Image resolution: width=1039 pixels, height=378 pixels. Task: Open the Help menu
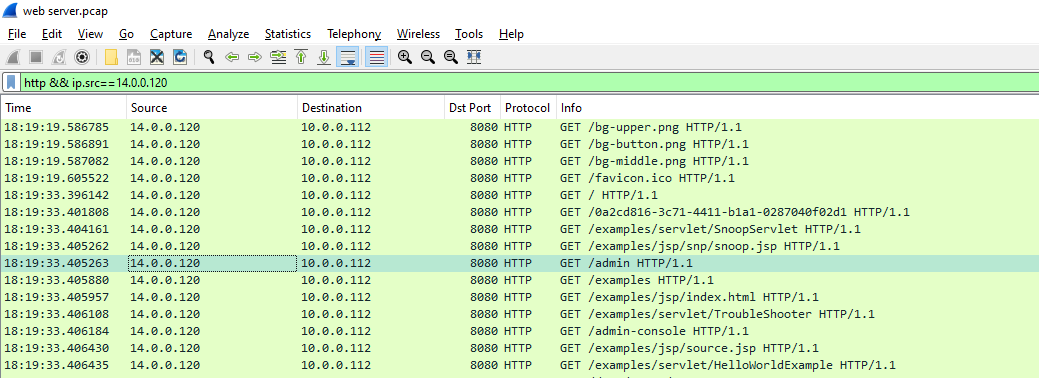click(x=511, y=34)
